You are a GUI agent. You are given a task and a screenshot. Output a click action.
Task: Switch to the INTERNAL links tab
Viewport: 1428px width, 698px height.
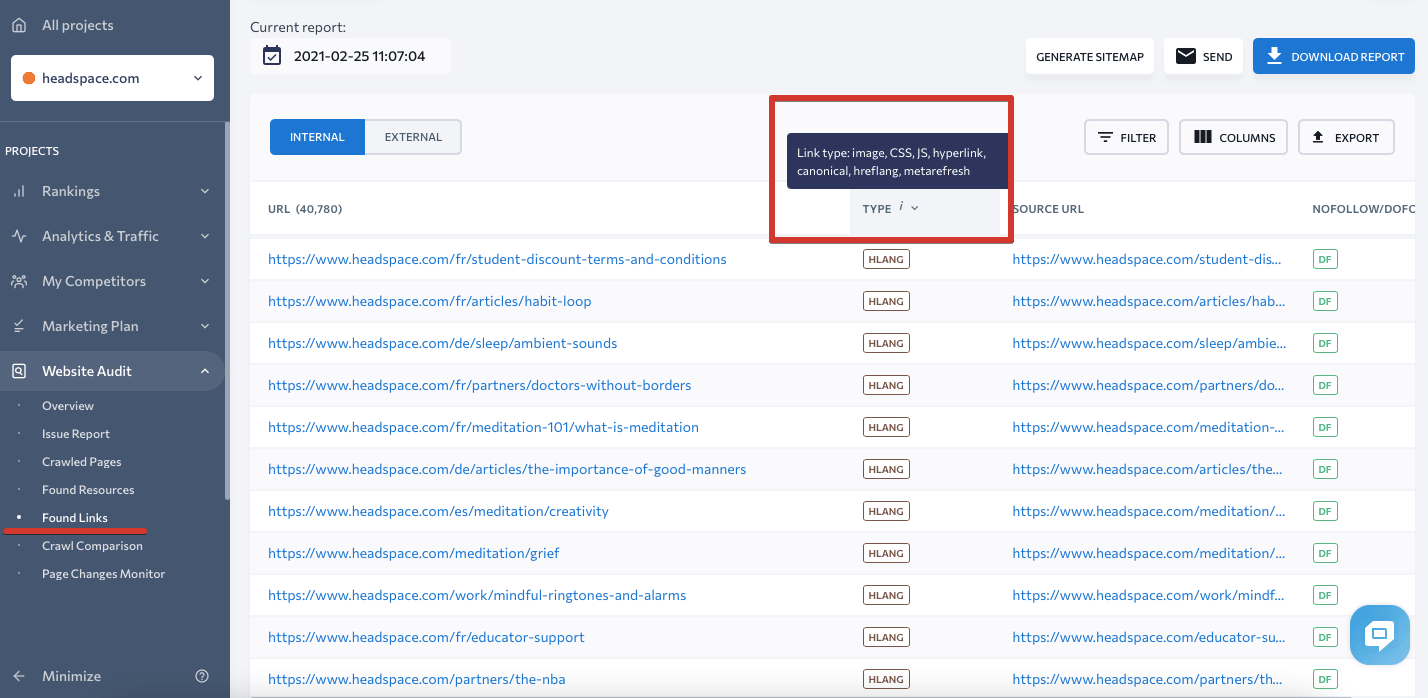[317, 137]
